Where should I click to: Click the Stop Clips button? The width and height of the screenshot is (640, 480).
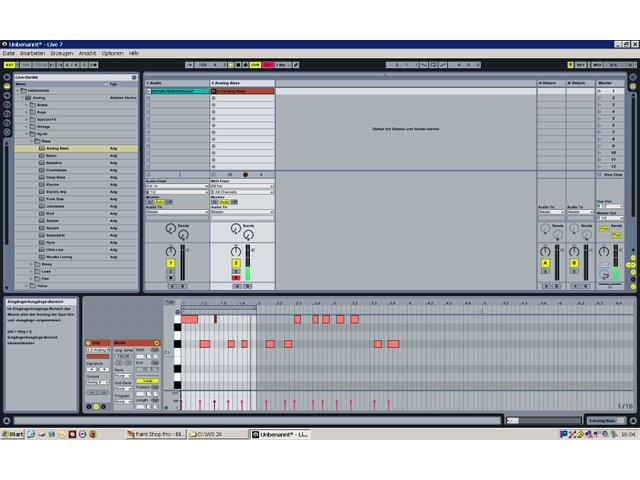click(610, 175)
